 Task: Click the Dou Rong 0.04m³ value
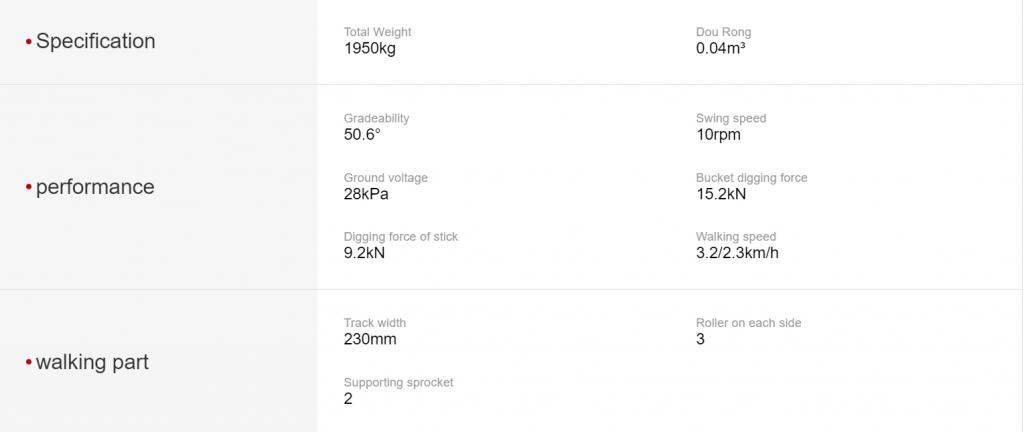tap(720, 49)
